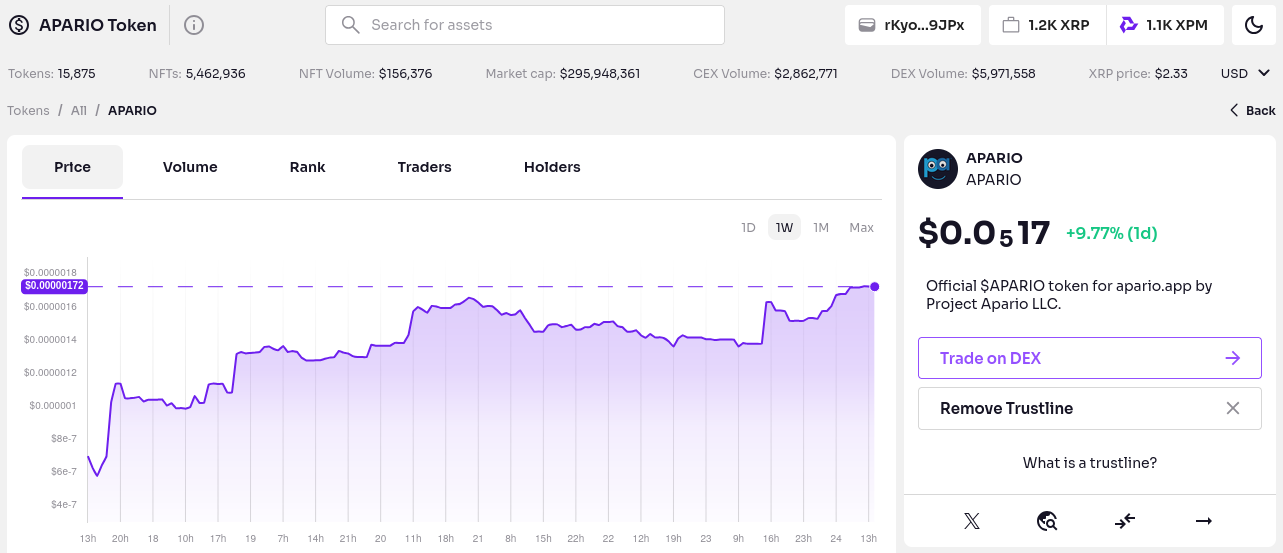Open the 1.2K XRP balance button
This screenshot has height=553, width=1283.
[1047, 25]
